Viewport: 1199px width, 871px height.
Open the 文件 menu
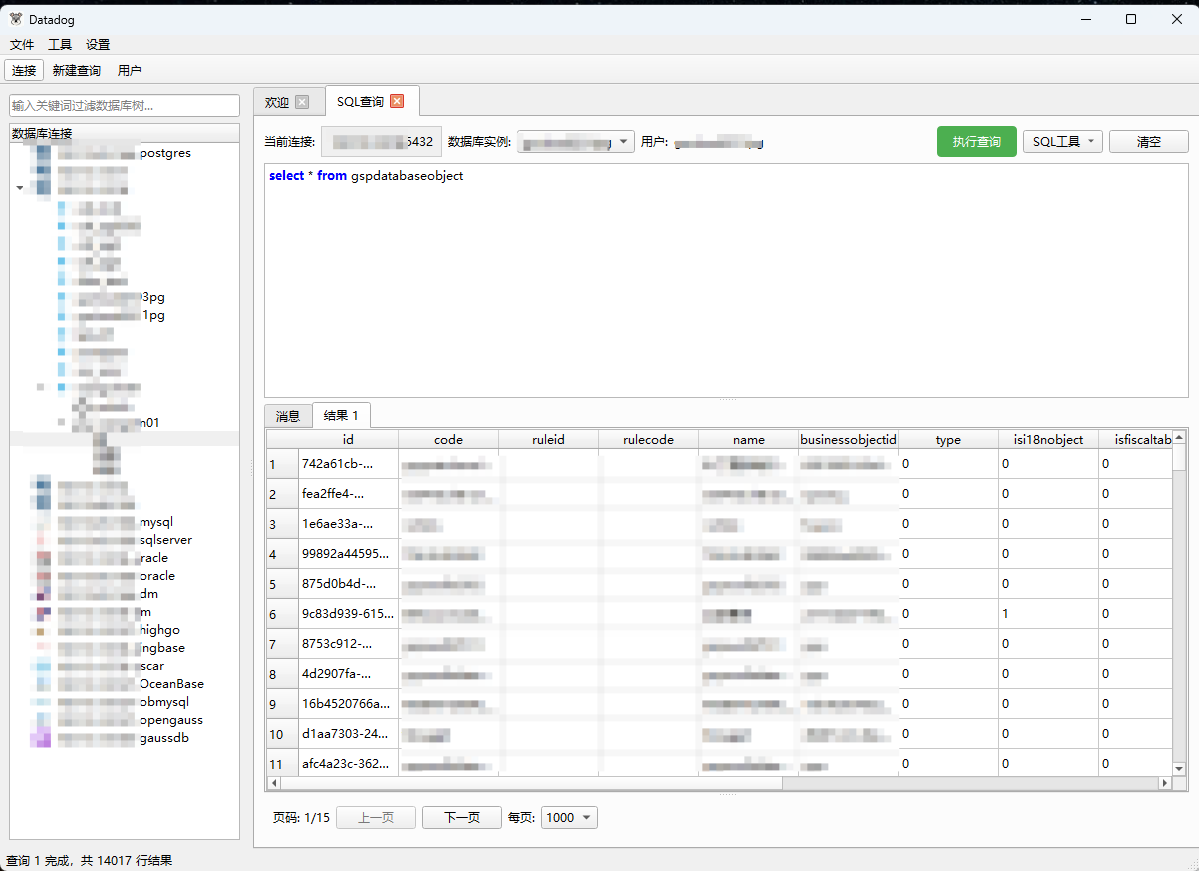pos(22,44)
